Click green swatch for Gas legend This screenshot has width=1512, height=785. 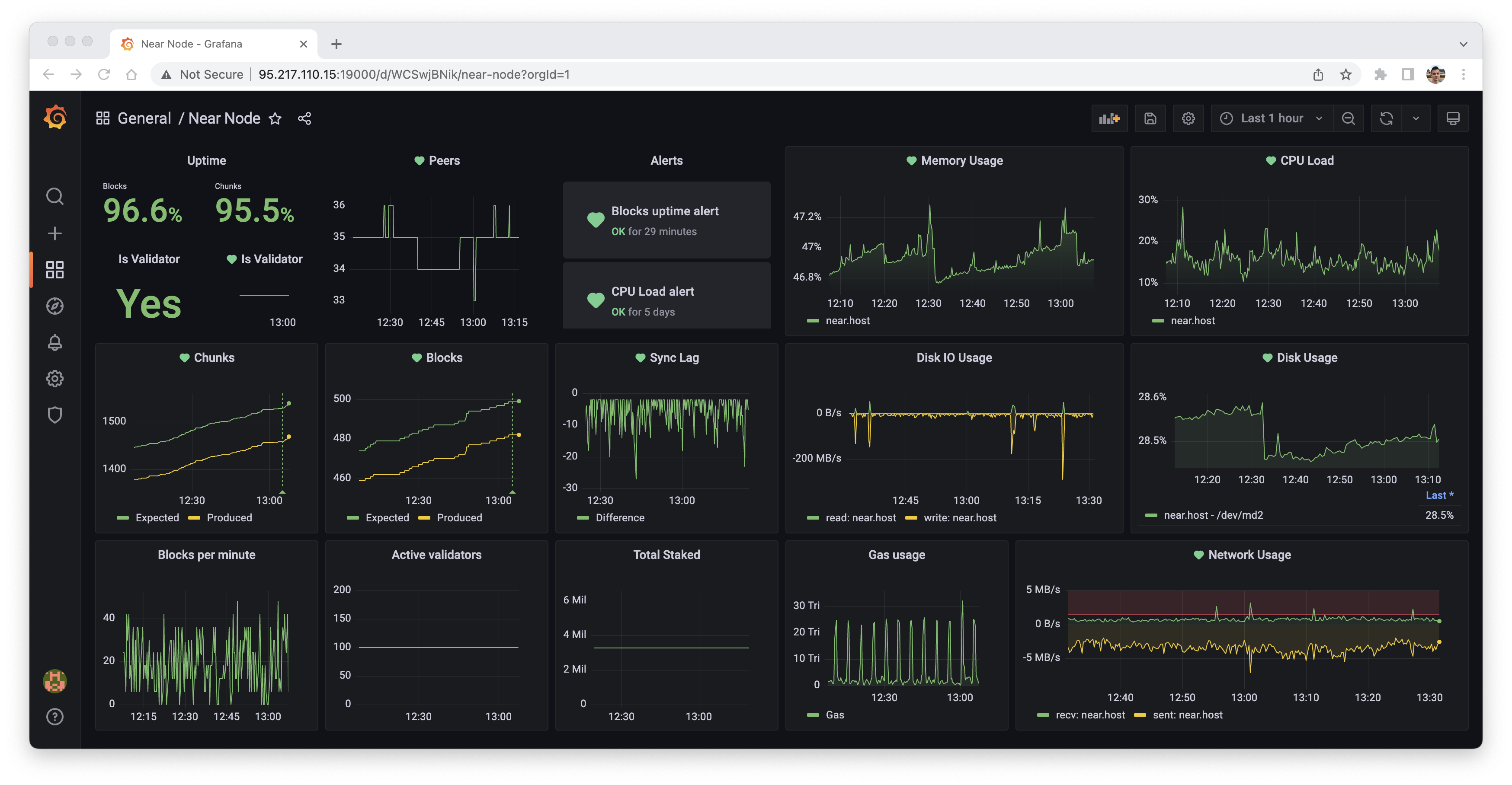[x=813, y=715]
